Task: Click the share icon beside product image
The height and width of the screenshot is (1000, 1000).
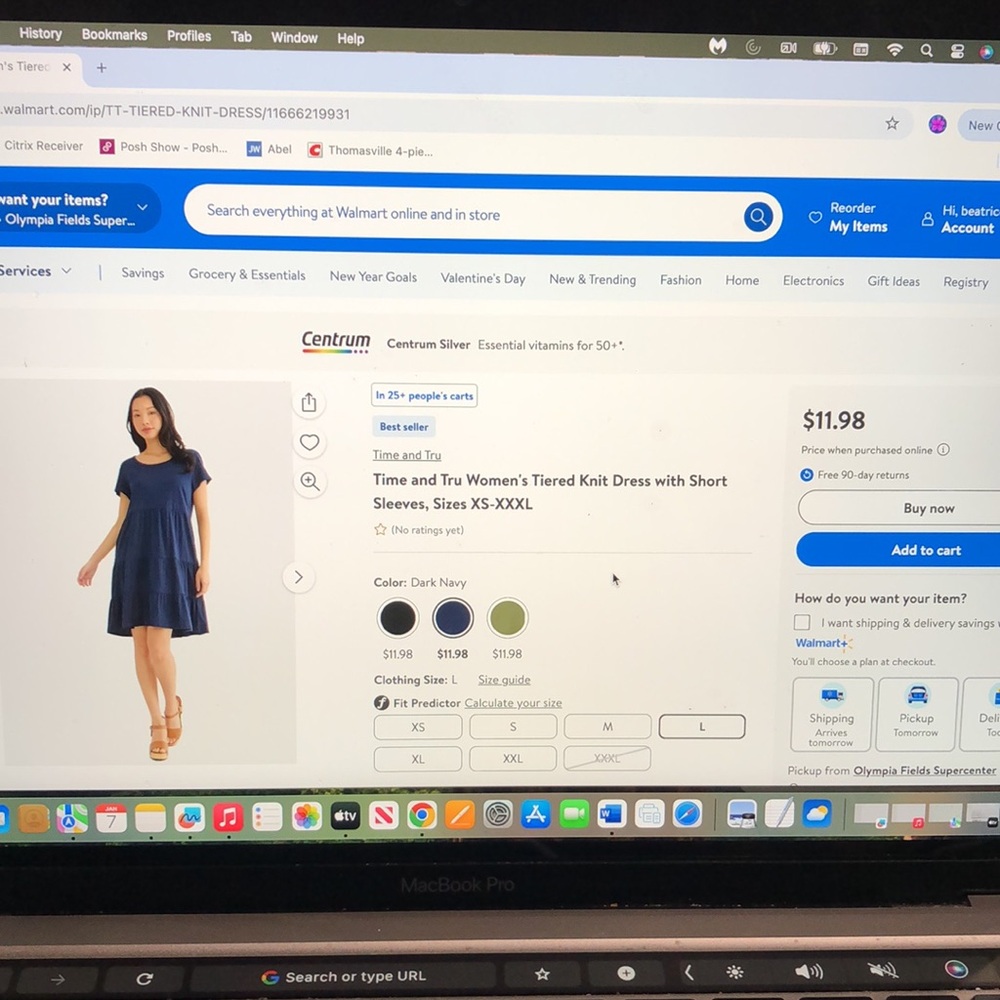Action: tap(309, 402)
